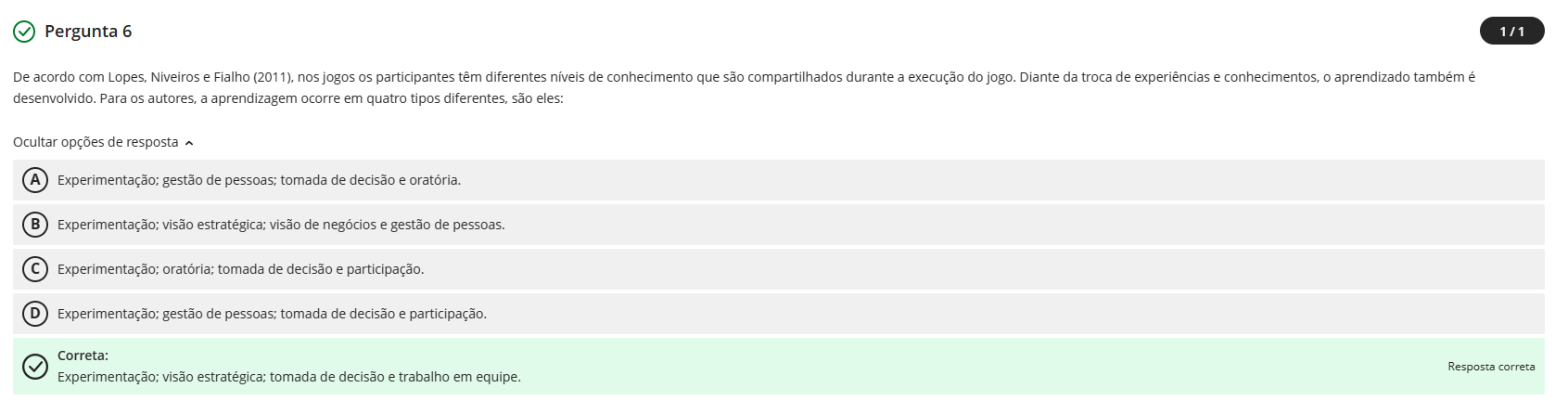Click the checkmark icon next to Correta
1568x401 pixels.
tap(35, 367)
